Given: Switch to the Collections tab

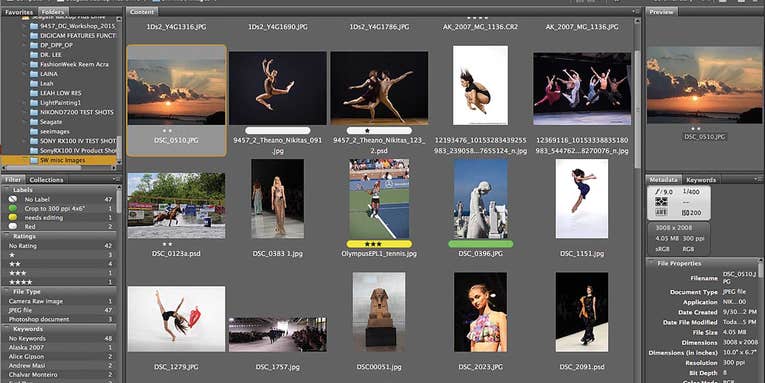Looking at the screenshot, I should (46, 180).
